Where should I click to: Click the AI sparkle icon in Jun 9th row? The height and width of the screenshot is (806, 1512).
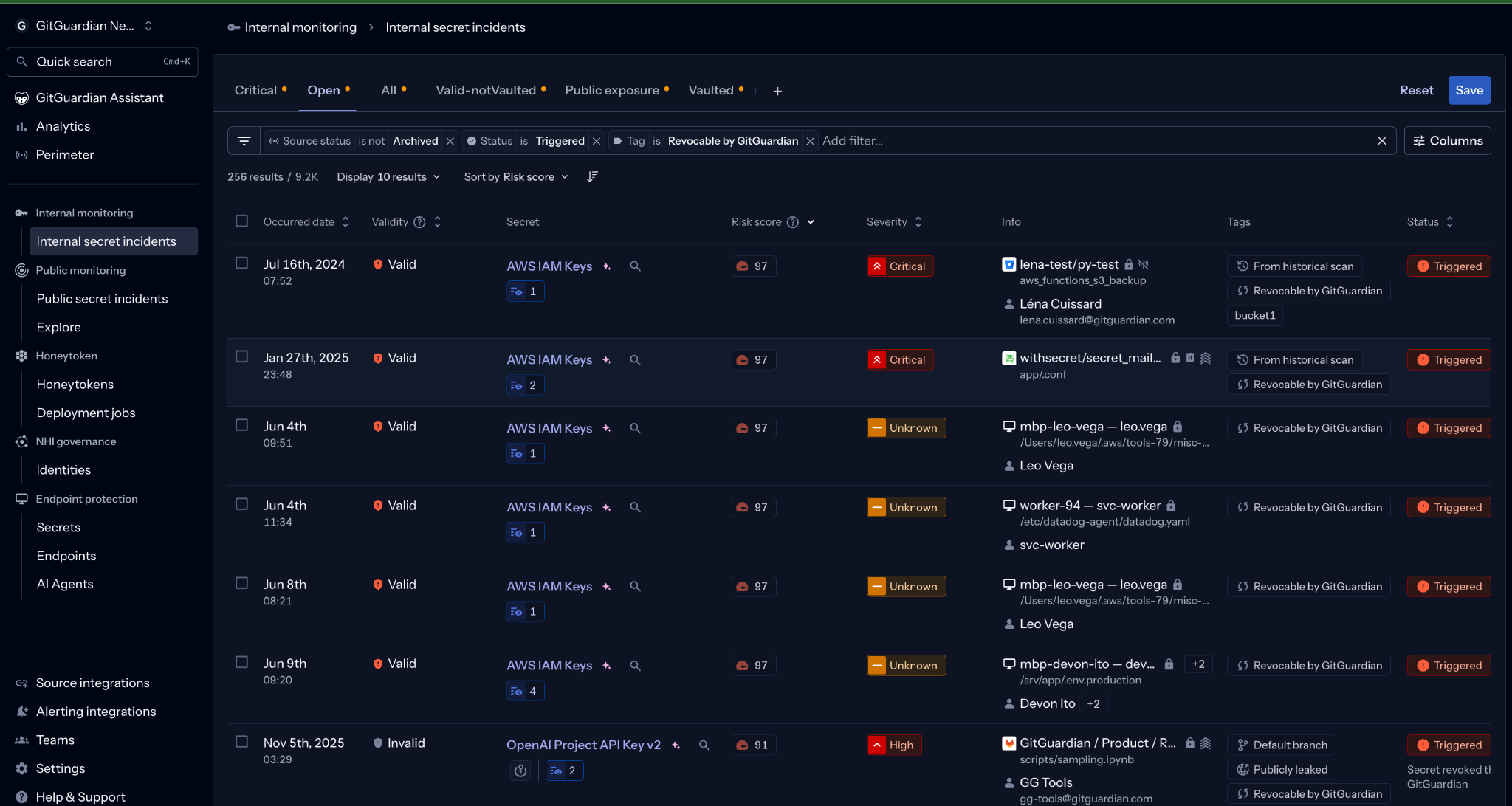pyautogui.click(x=607, y=666)
